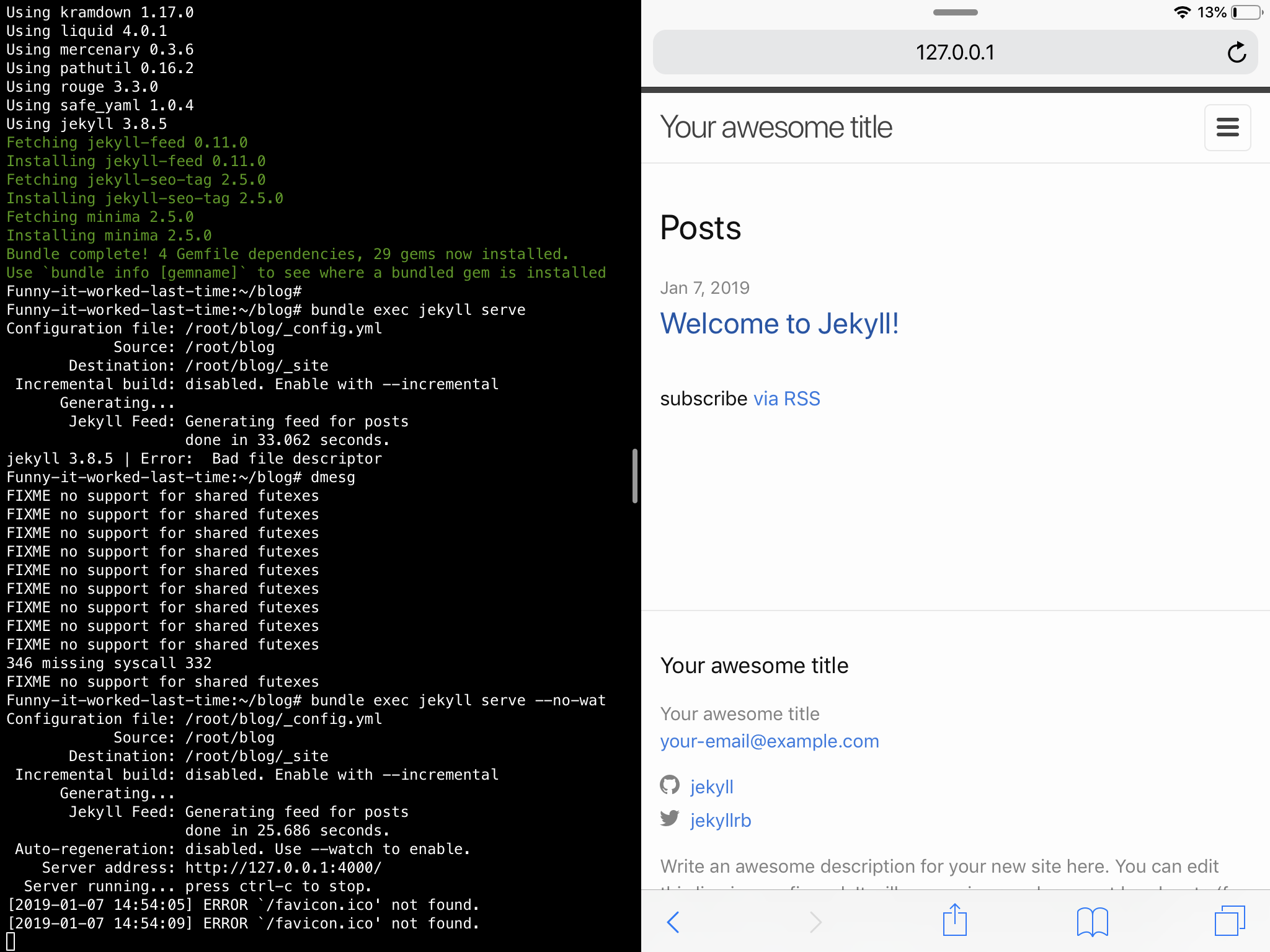
Task: Open the jekyll GitHub link
Action: 712,787
